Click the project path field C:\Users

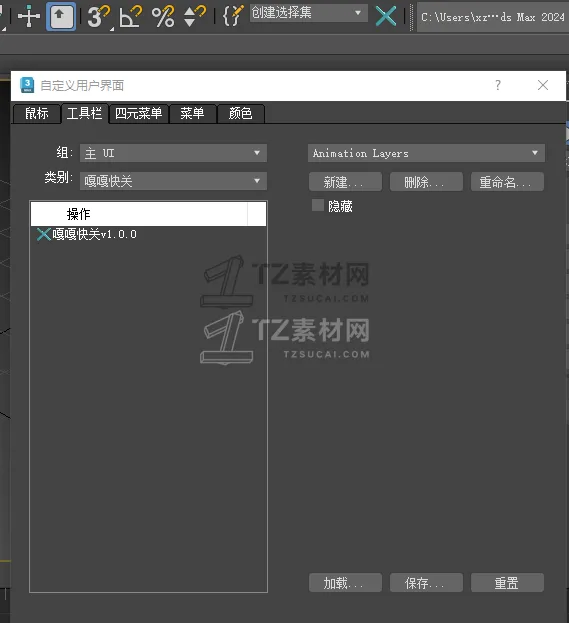[493, 17]
